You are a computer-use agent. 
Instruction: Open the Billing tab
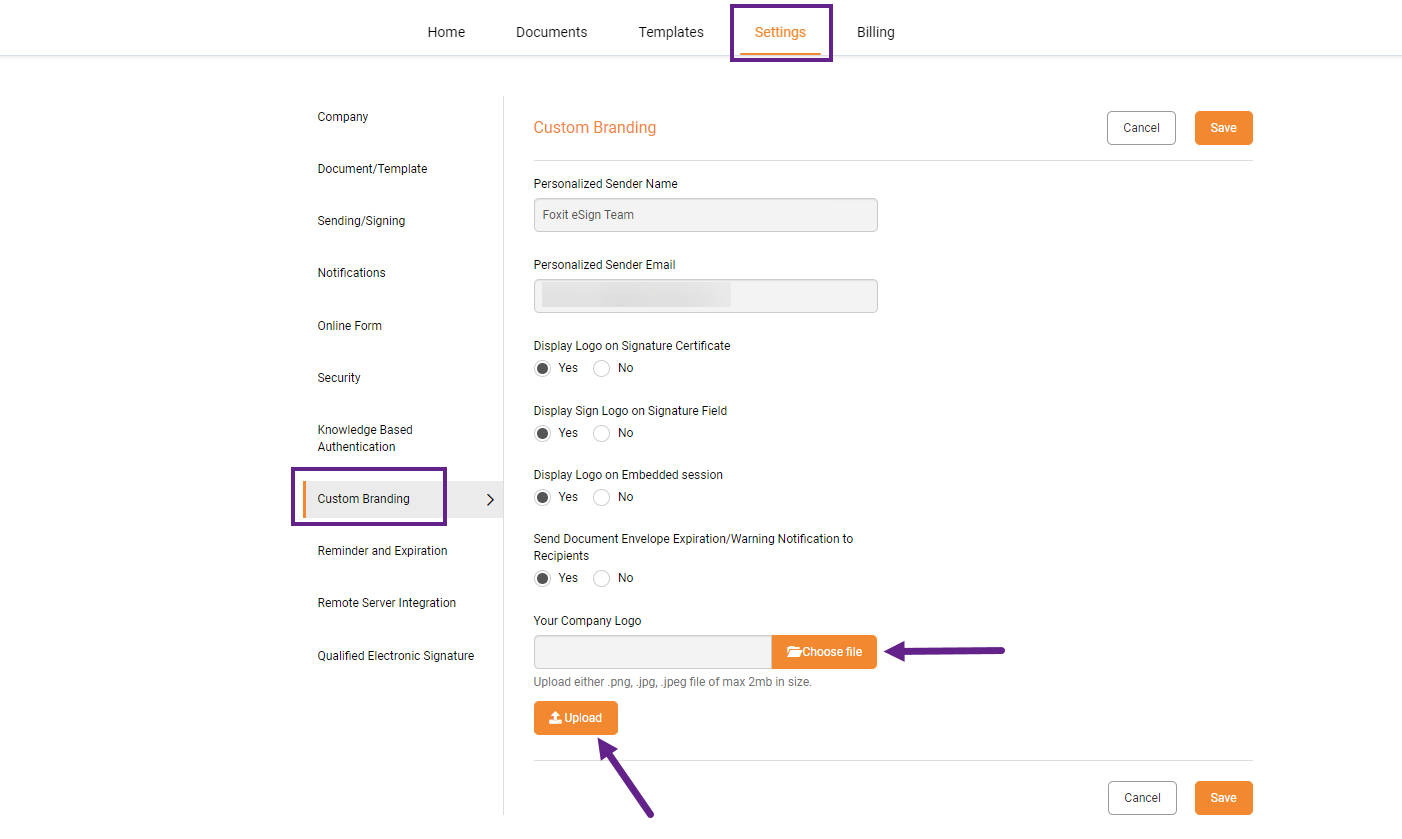(x=875, y=32)
